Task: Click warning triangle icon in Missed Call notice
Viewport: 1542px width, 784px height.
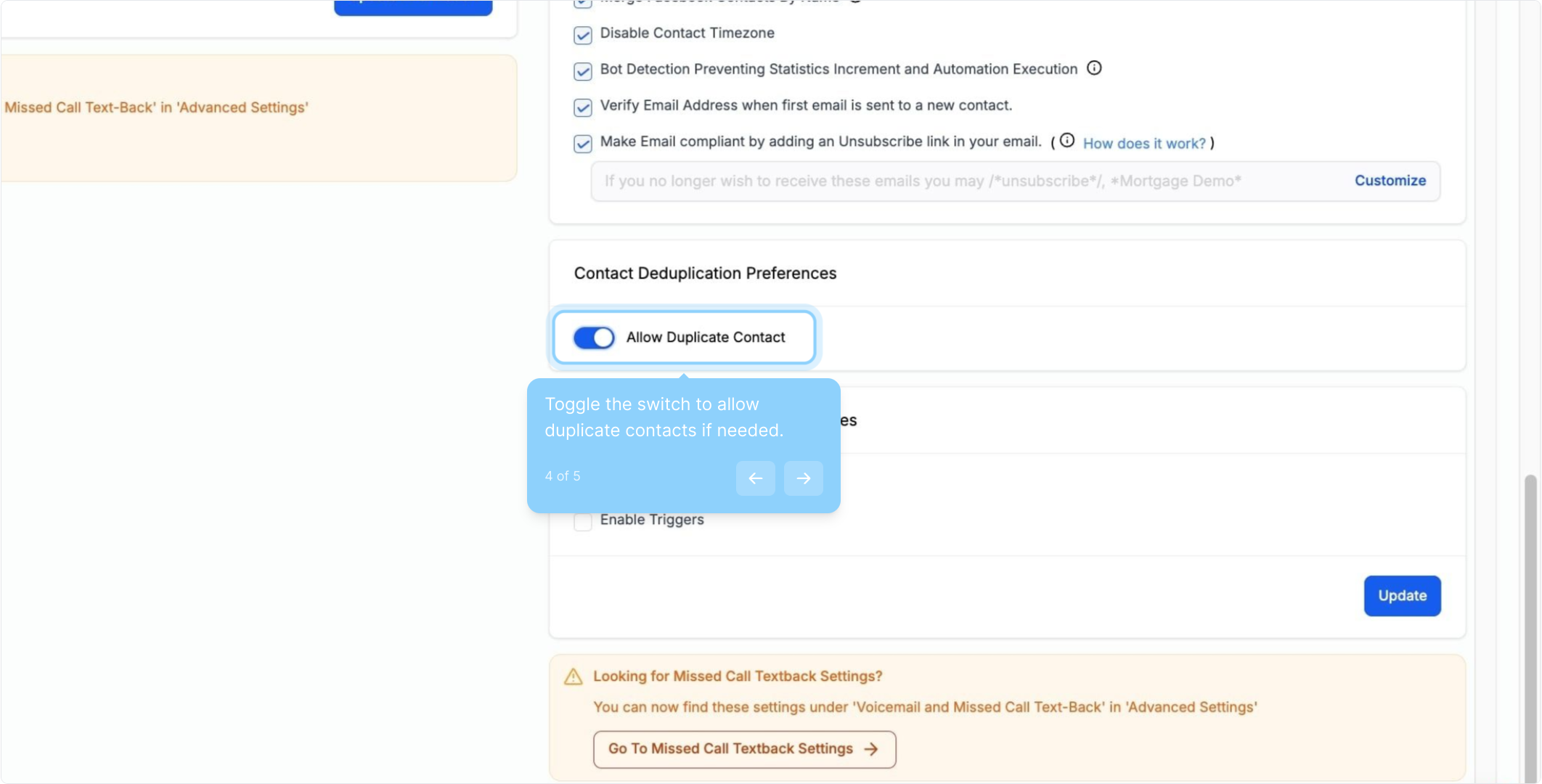Action: [574, 677]
